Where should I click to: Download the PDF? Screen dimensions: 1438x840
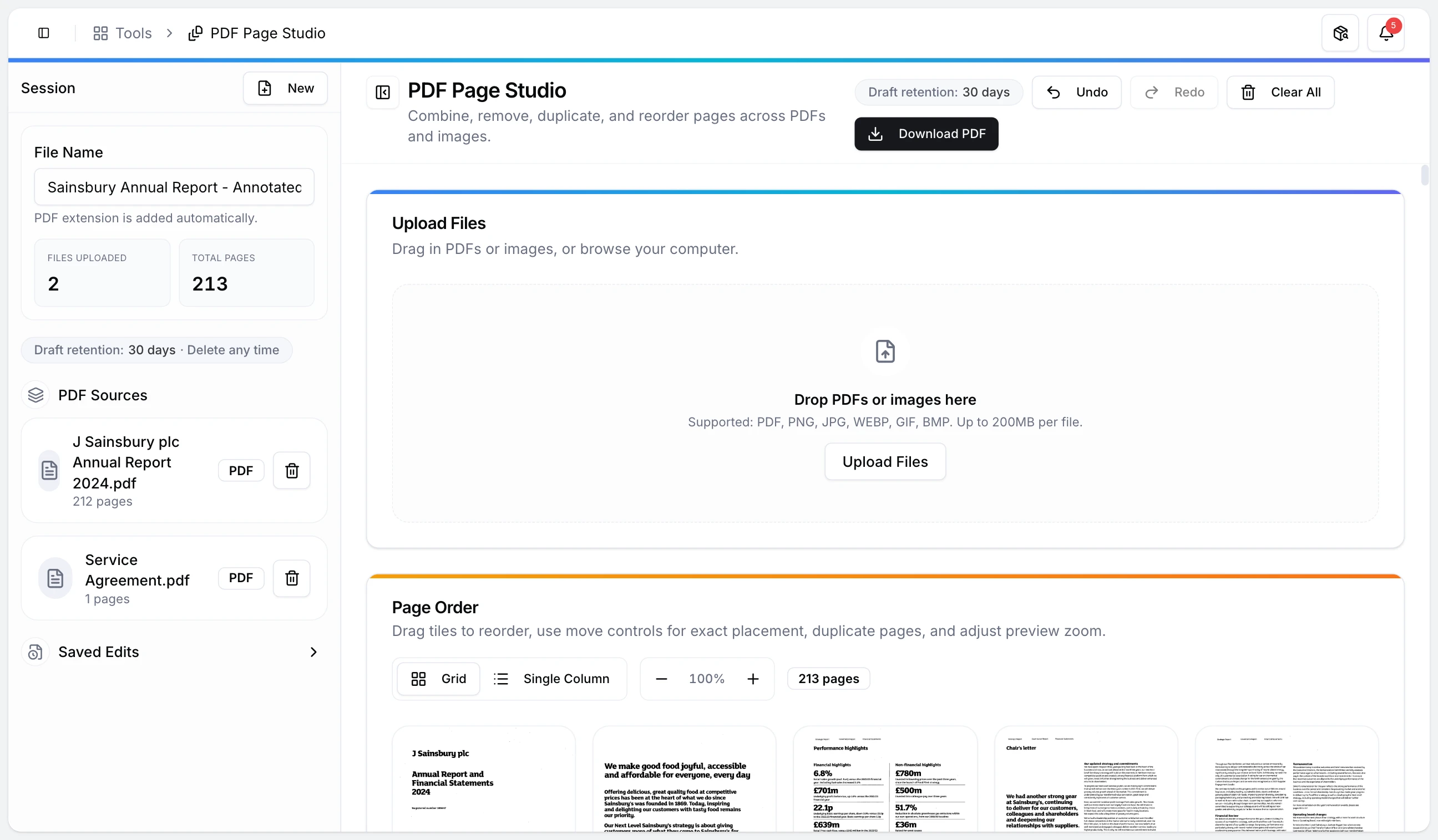click(x=926, y=134)
